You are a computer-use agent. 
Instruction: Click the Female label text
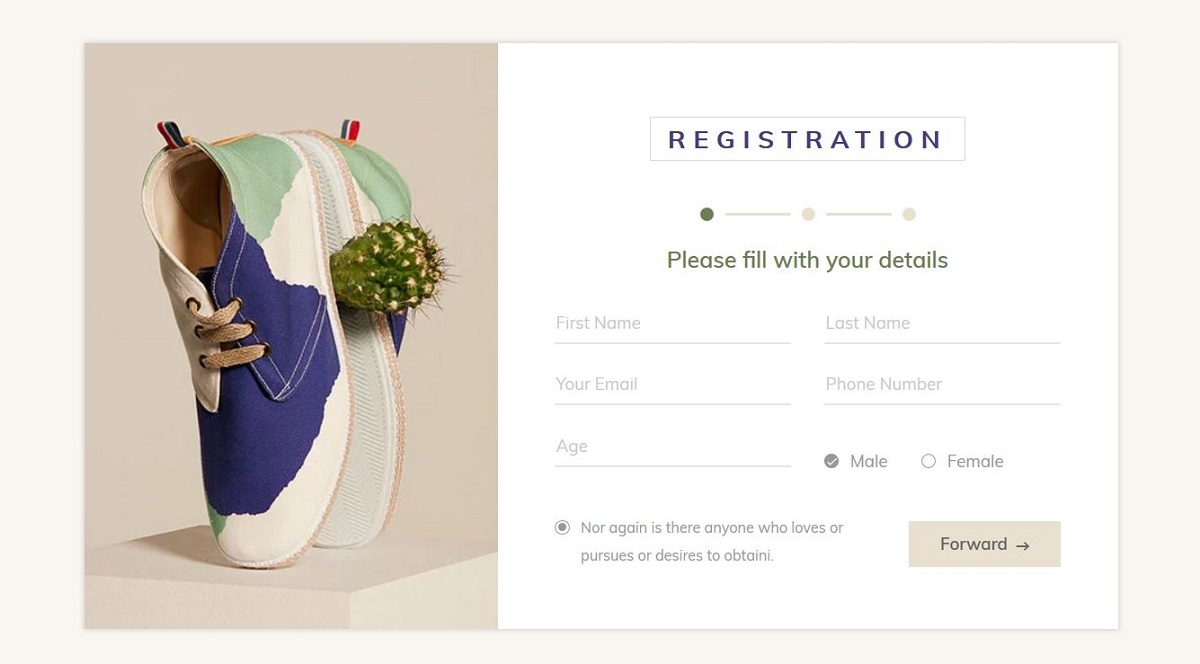(x=975, y=461)
